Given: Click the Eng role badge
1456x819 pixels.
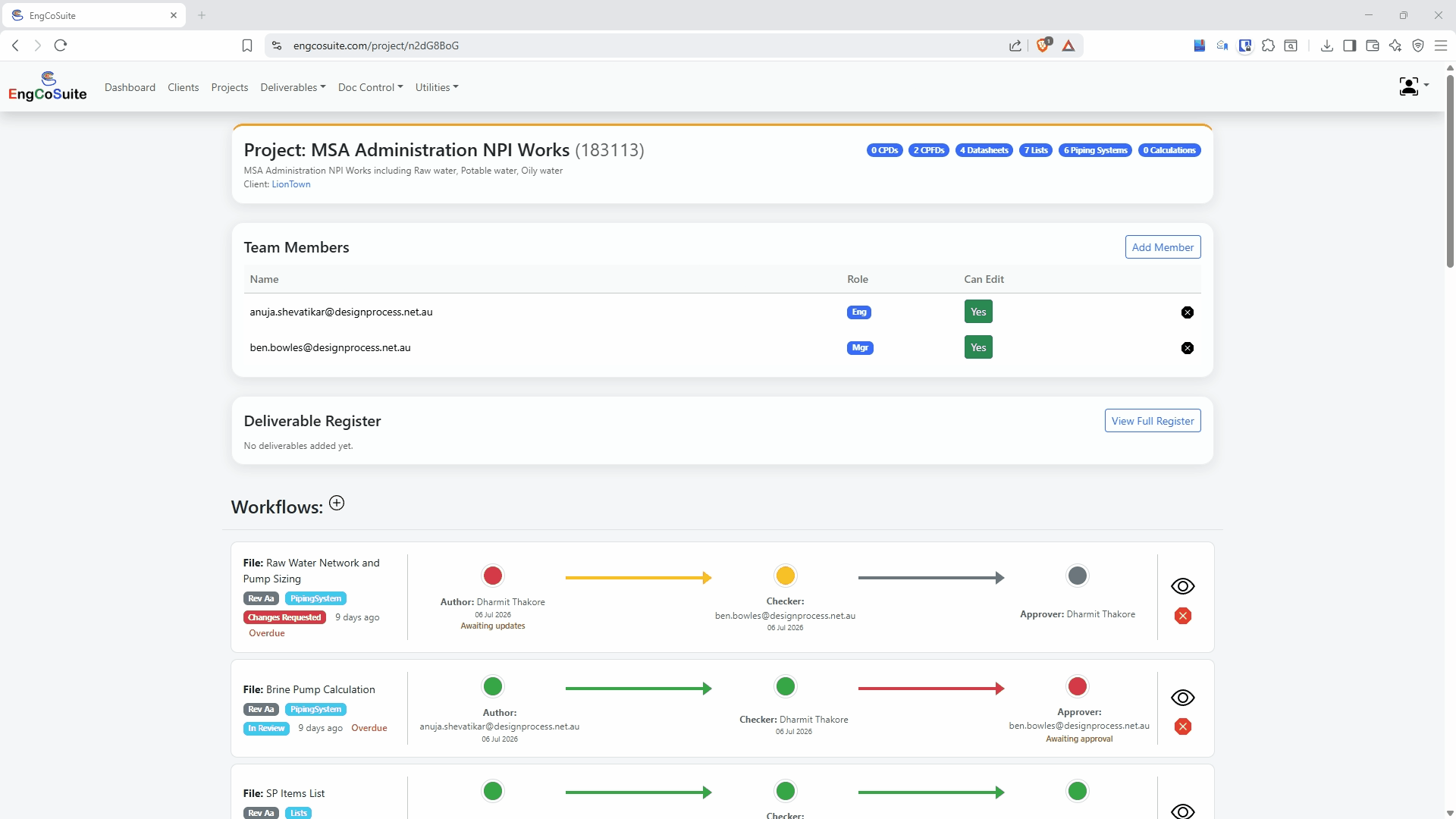Looking at the screenshot, I should 859,312.
